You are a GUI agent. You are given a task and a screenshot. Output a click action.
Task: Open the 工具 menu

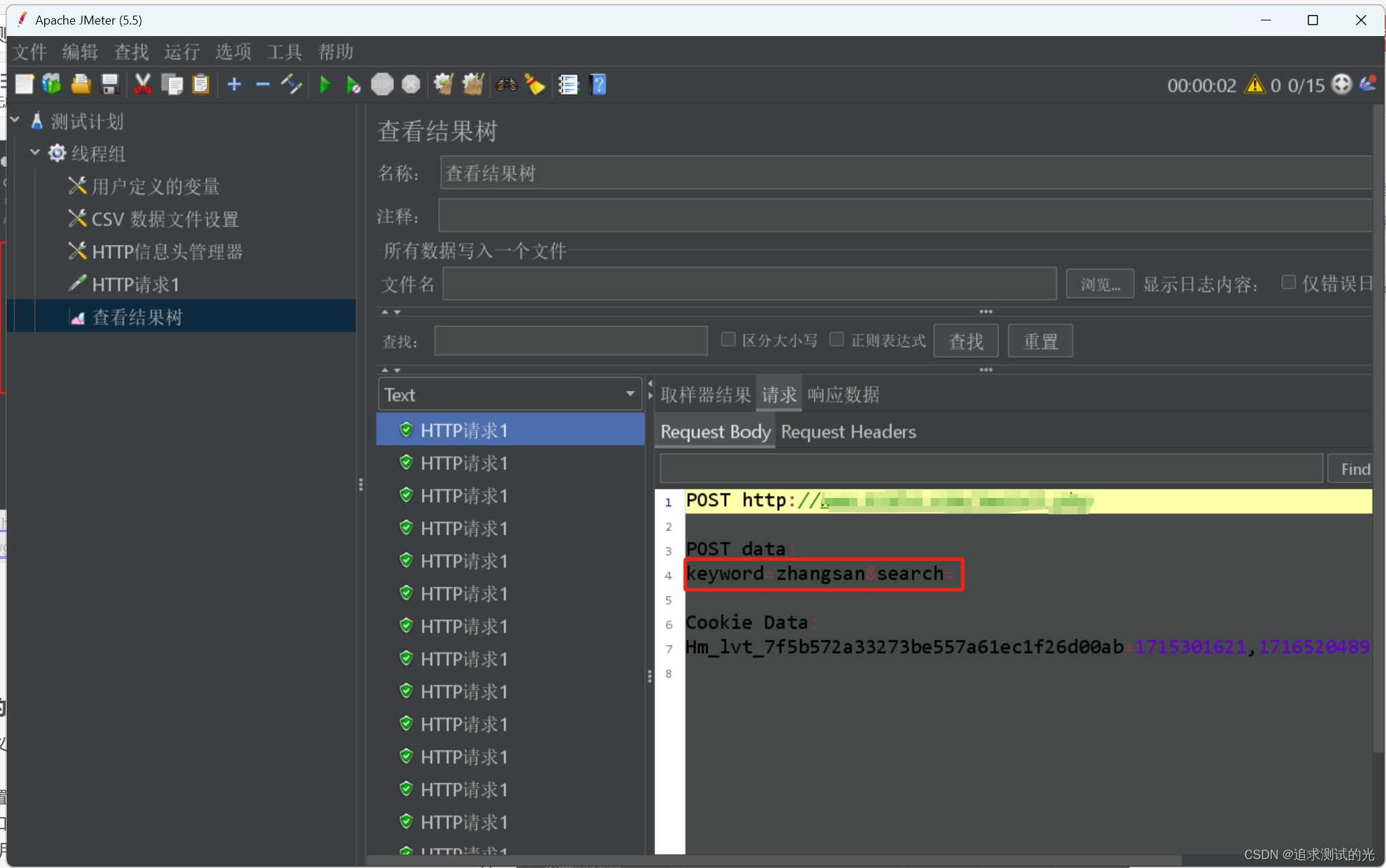(x=284, y=52)
